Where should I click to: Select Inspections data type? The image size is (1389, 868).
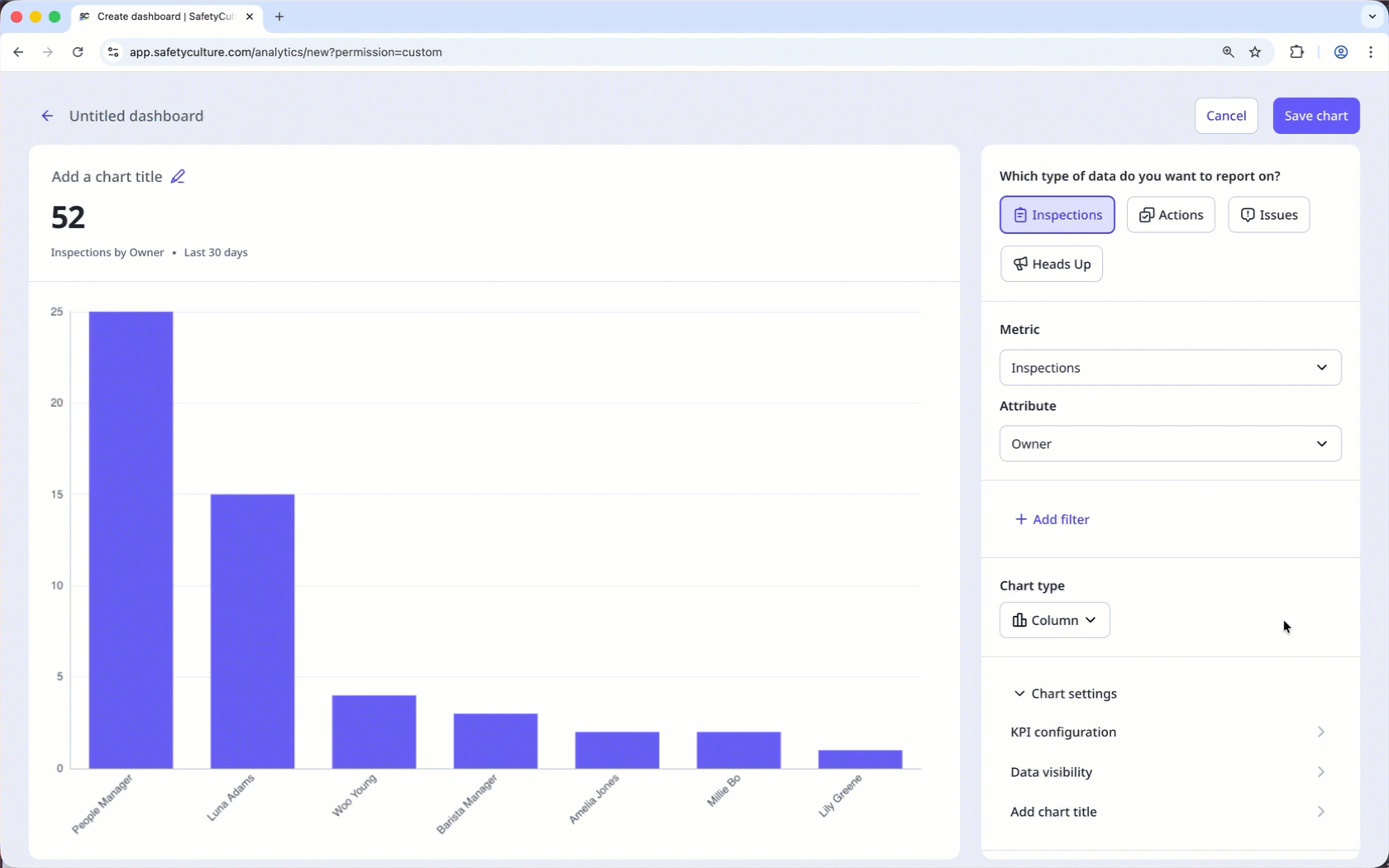click(x=1057, y=215)
